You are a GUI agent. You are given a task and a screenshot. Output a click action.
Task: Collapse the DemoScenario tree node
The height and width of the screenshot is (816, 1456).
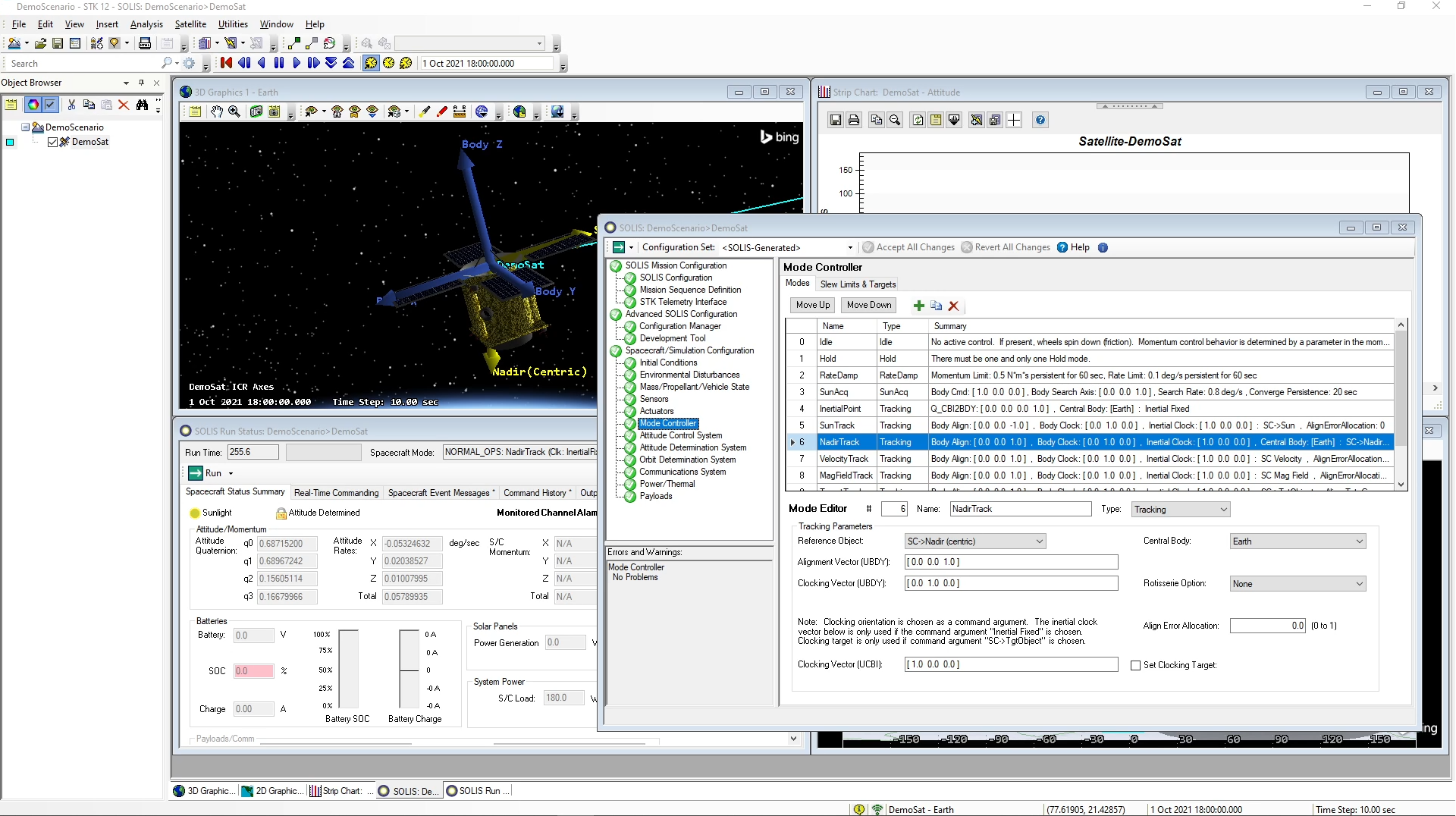click(x=25, y=127)
